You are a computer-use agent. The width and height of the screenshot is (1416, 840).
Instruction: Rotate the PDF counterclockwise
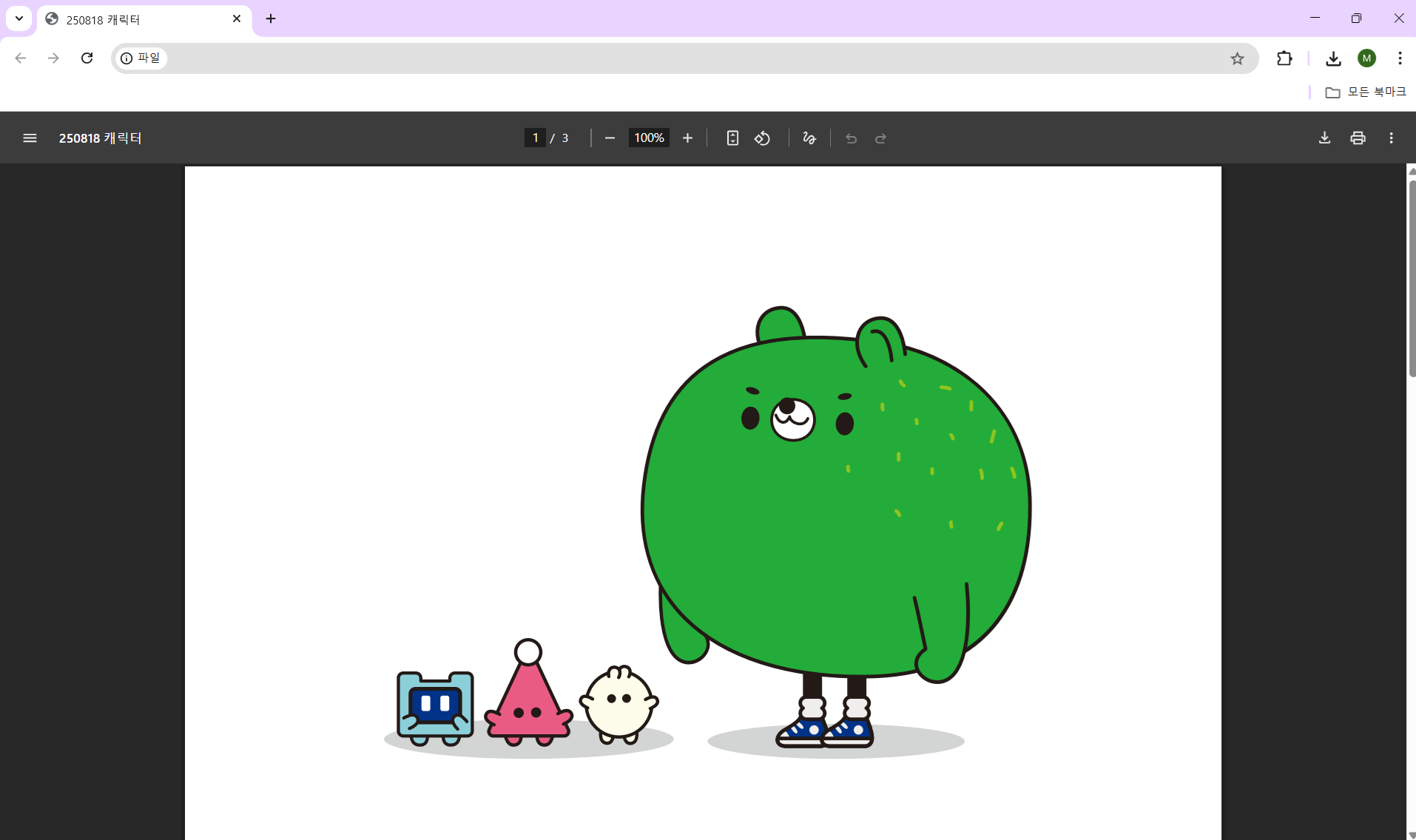pyautogui.click(x=762, y=138)
